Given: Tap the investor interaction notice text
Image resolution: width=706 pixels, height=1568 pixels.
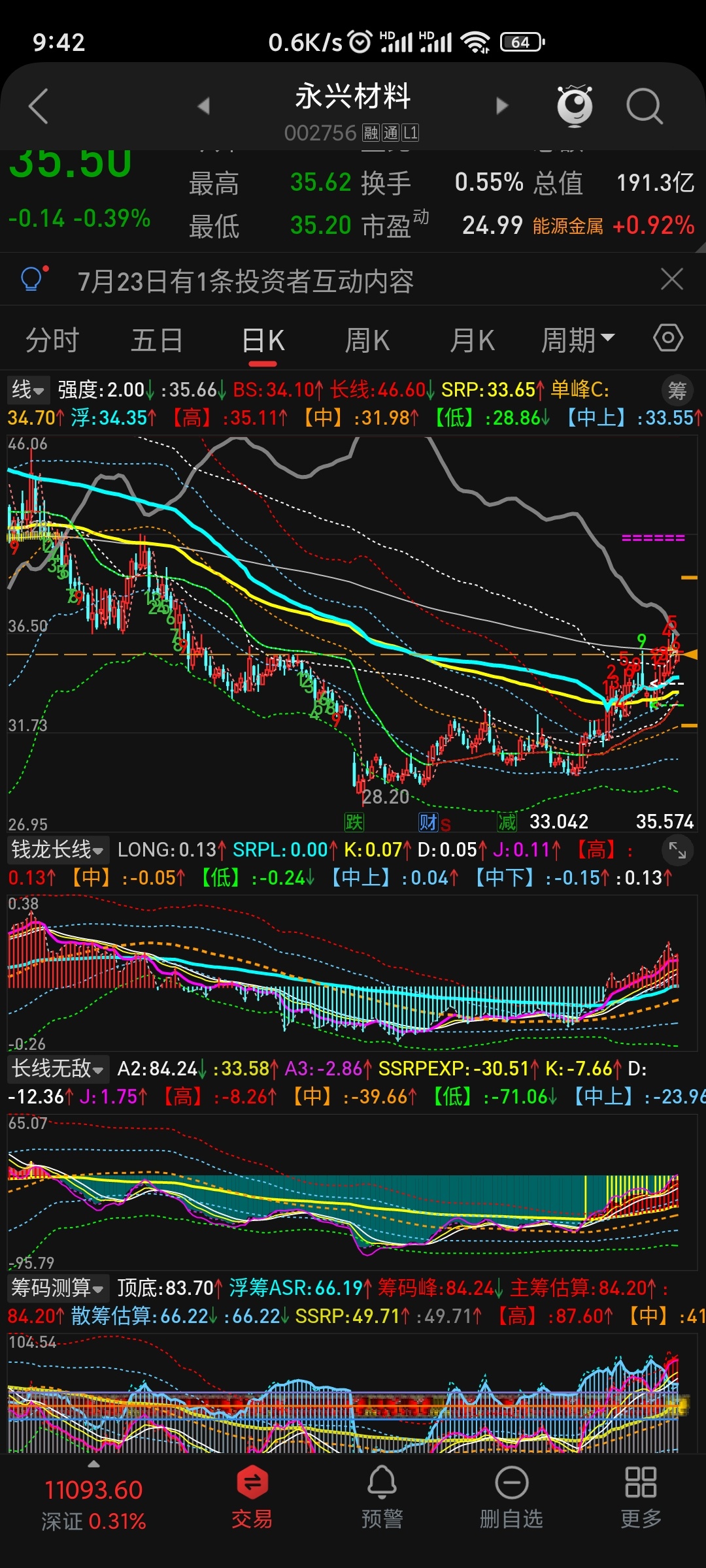Looking at the screenshot, I should [x=246, y=282].
